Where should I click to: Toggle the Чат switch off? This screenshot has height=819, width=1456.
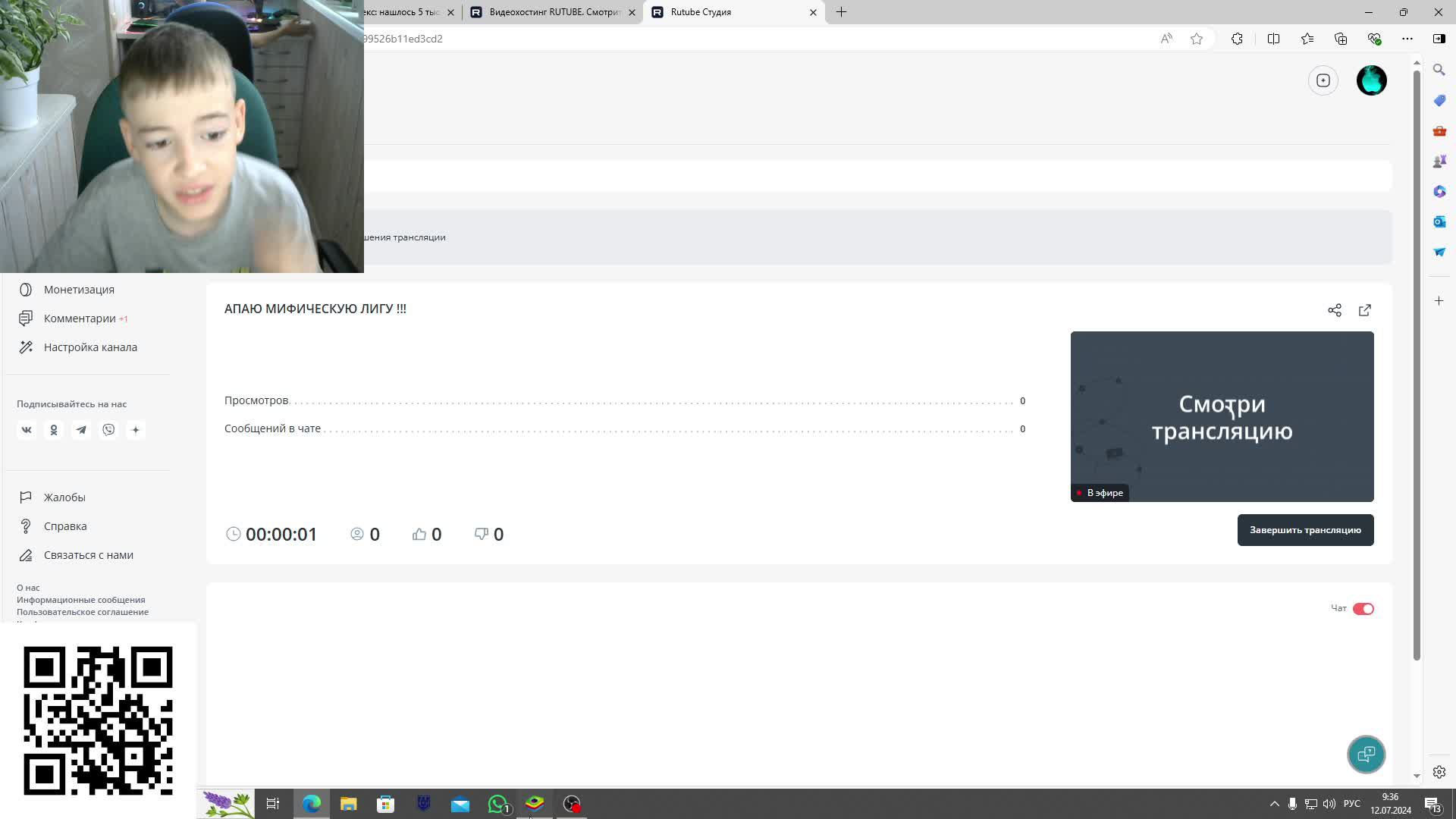tap(1363, 609)
